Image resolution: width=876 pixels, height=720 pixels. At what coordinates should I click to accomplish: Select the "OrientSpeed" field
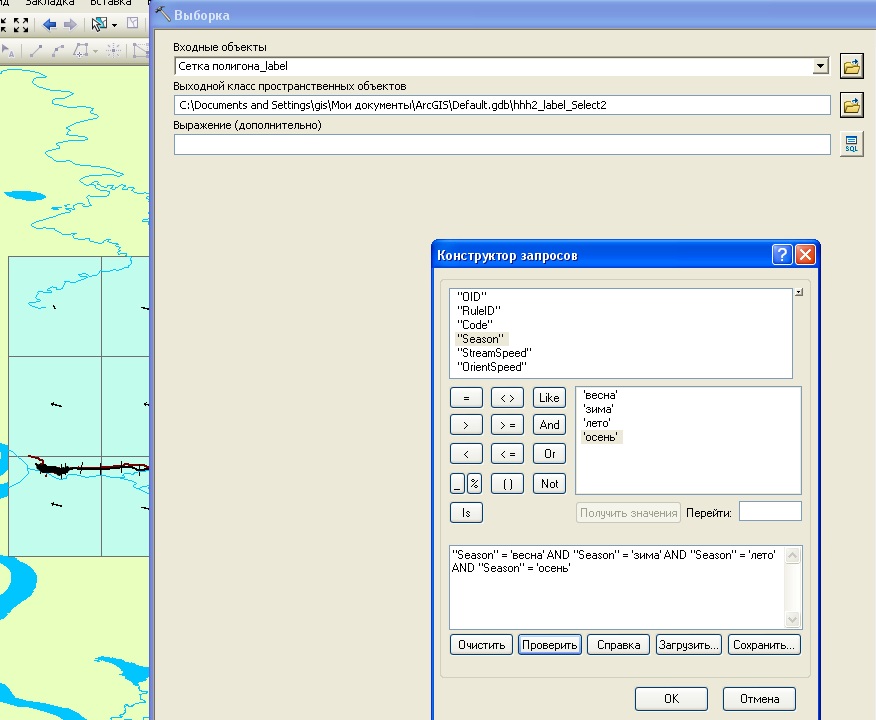tap(492, 367)
